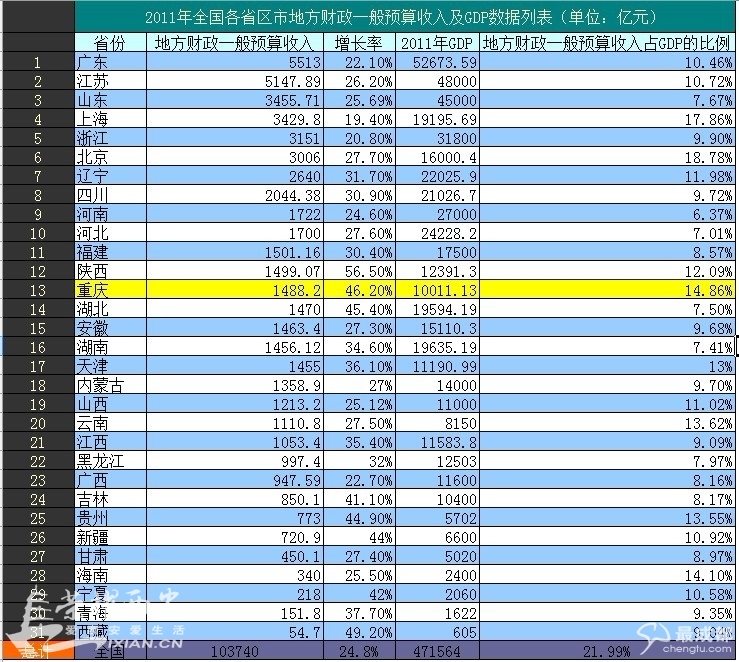Select revenue value 3455.71
This screenshot has width=739, height=662.
235,100
